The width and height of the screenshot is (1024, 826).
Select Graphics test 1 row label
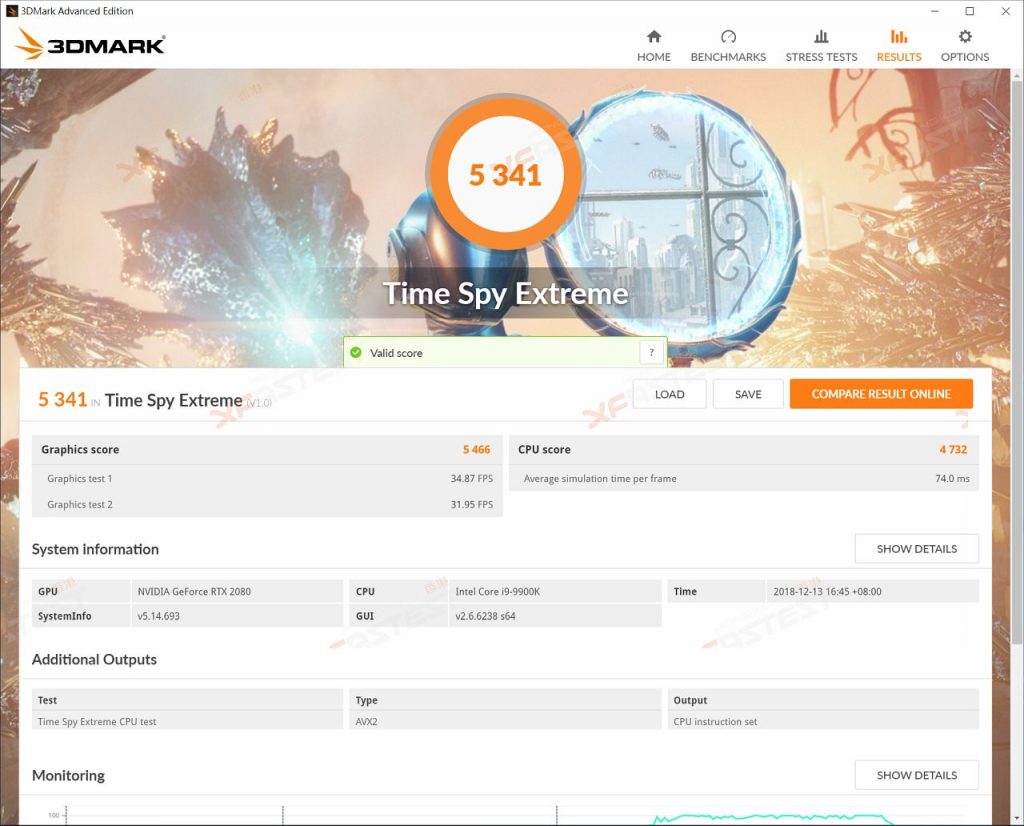(80, 479)
